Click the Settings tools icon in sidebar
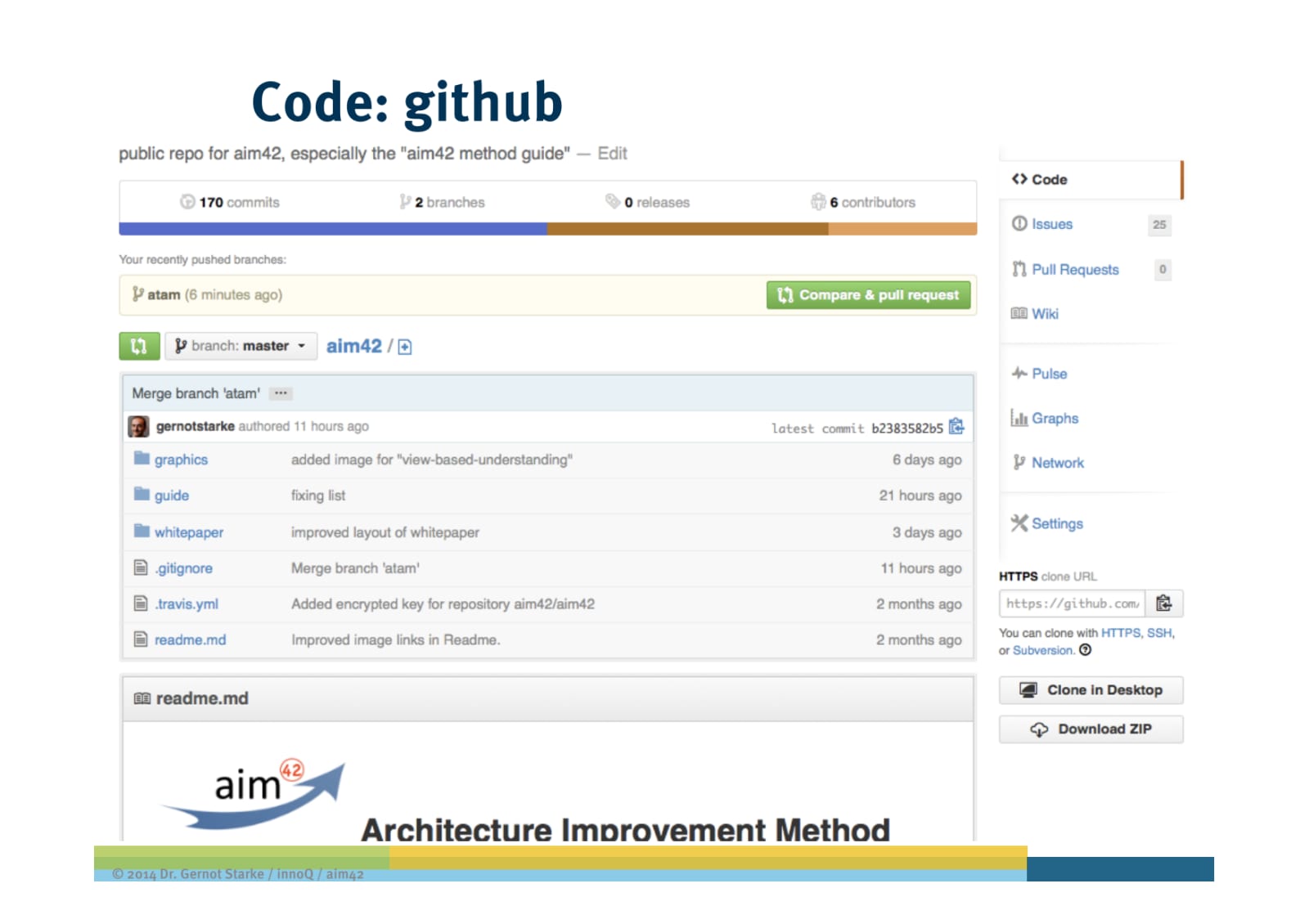1309x924 pixels. pos(1019,523)
